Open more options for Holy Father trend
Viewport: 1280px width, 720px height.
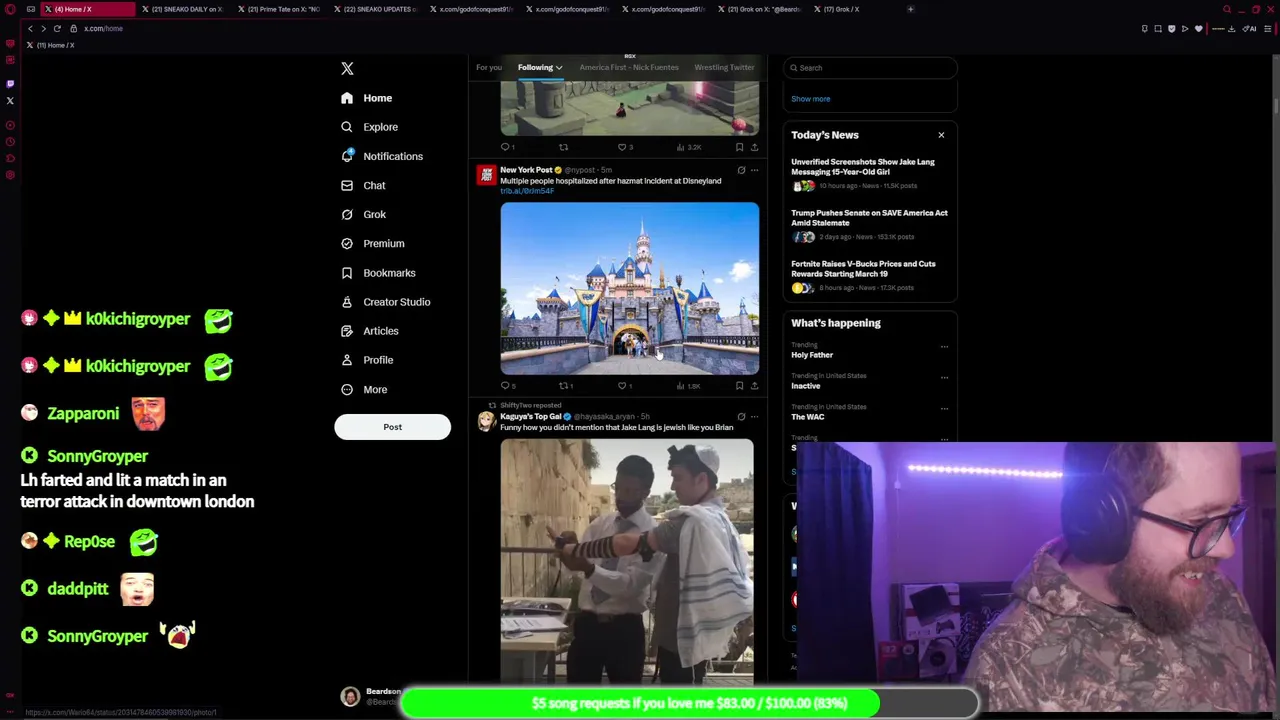(x=944, y=347)
